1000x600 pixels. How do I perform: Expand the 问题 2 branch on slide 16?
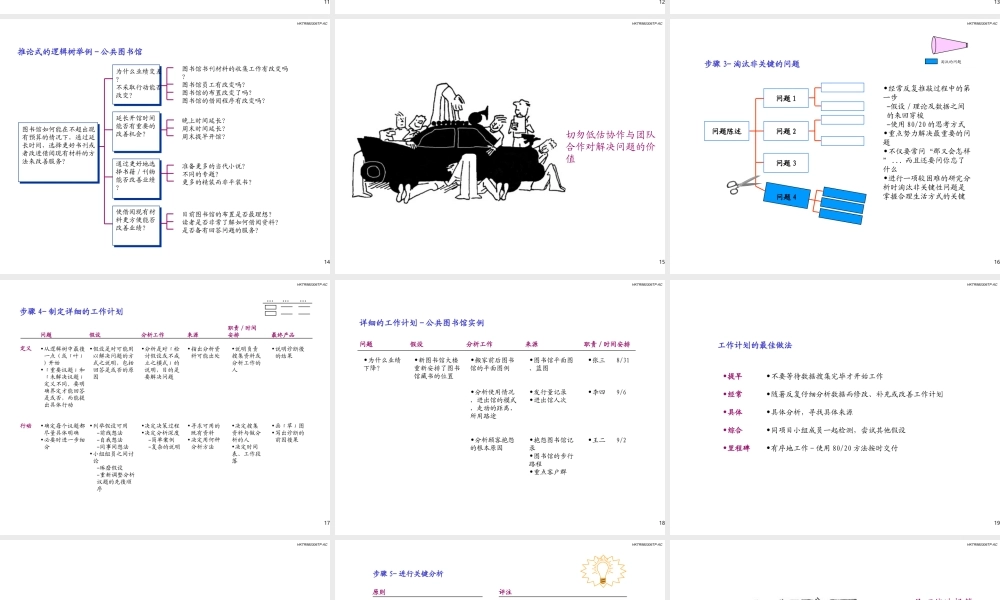[x=787, y=130]
